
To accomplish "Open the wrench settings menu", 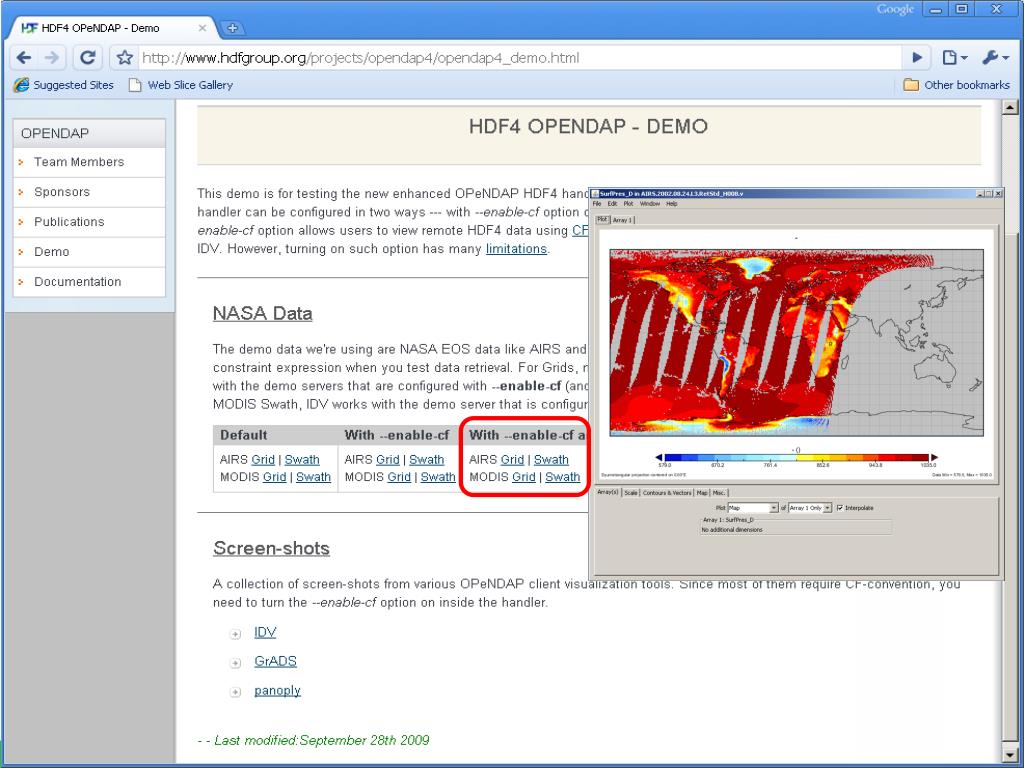I will pos(995,58).
